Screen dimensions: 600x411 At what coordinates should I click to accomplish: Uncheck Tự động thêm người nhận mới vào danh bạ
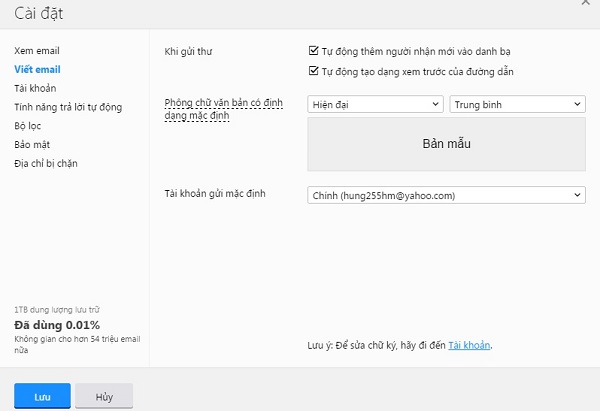pos(314,51)
